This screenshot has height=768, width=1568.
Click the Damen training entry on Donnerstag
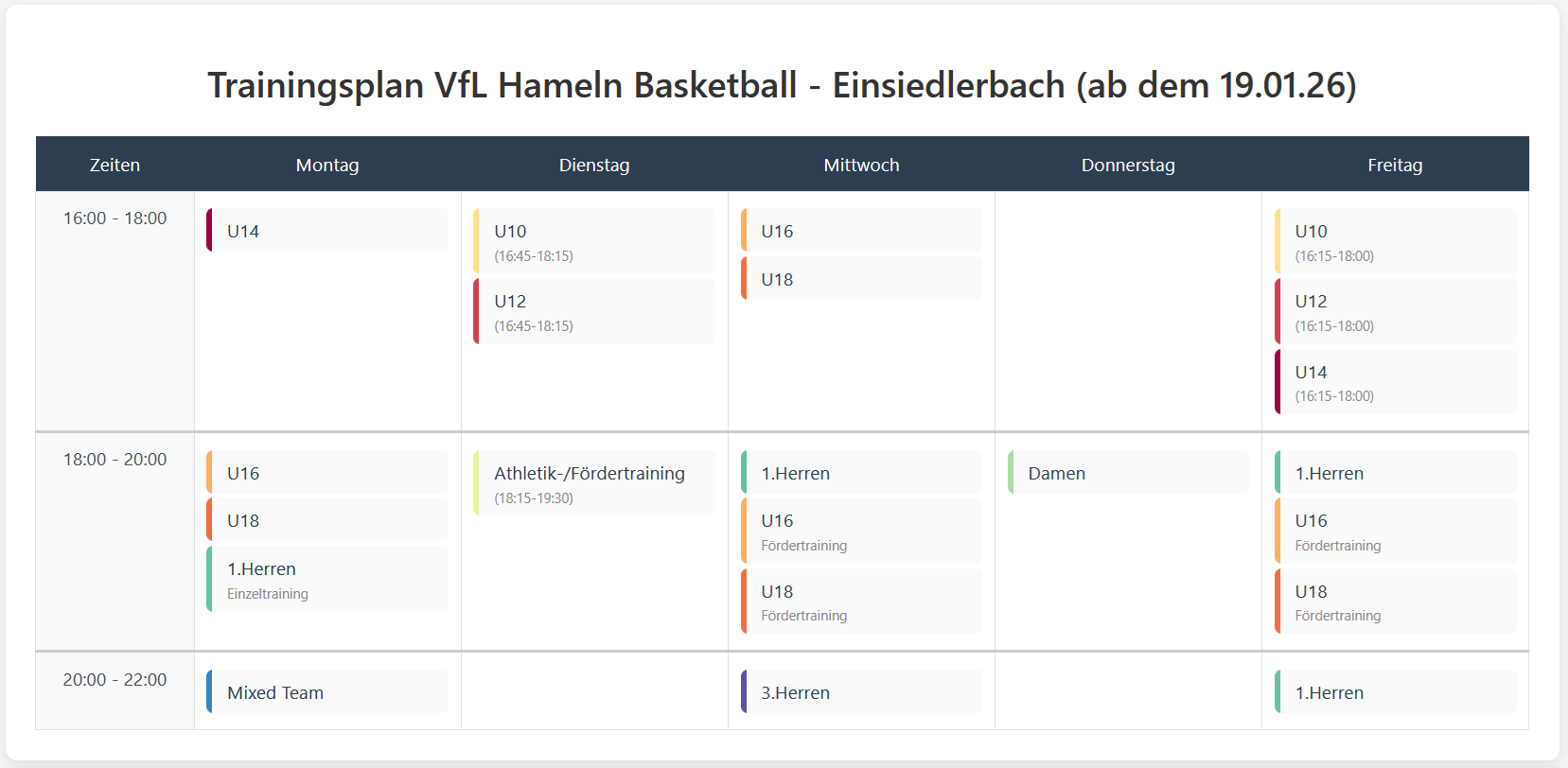[x=1128, y=473]
